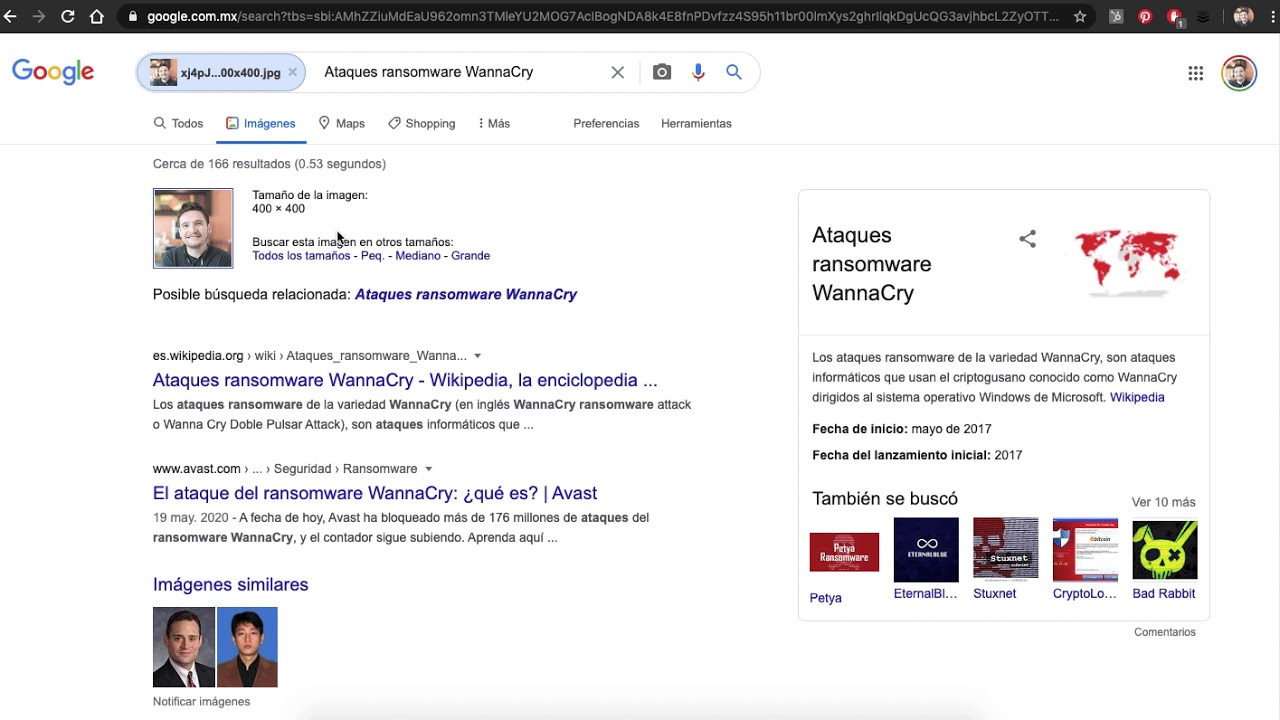Open the Shopping tab

(x=422, y=123)
